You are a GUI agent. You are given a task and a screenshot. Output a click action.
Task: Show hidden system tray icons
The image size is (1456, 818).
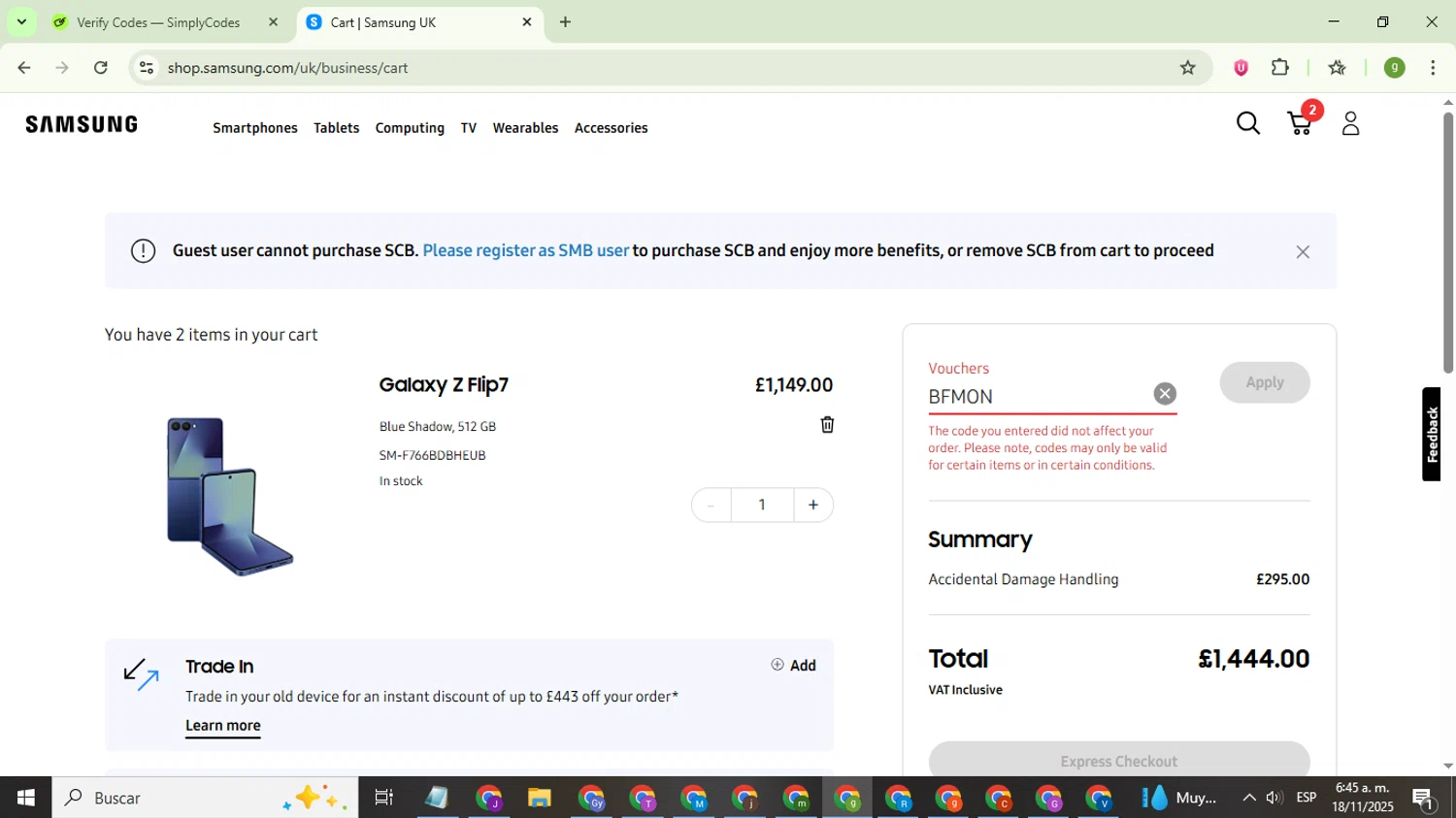tap(1249, 798)
